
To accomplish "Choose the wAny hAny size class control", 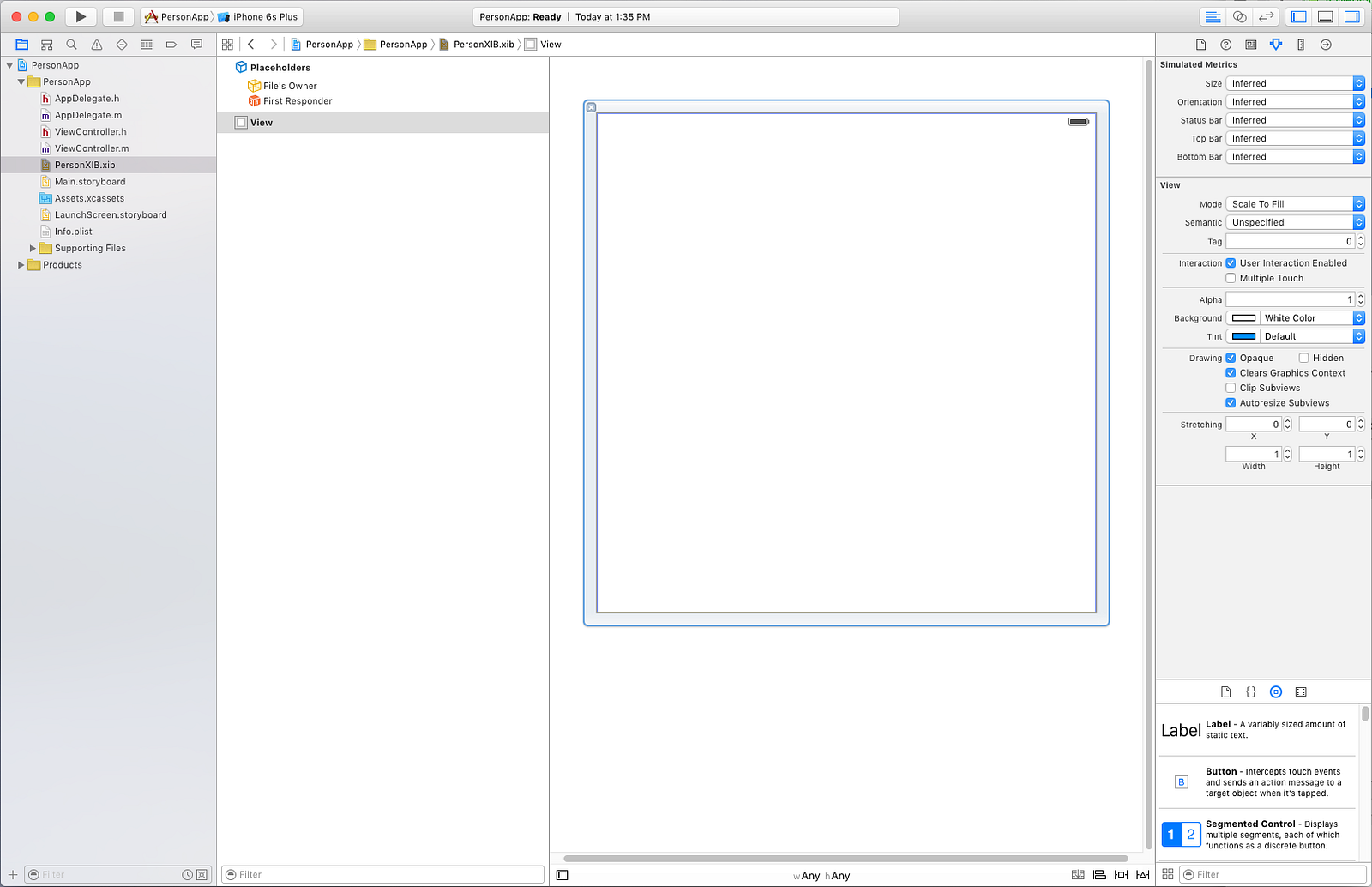I will 821,876.
